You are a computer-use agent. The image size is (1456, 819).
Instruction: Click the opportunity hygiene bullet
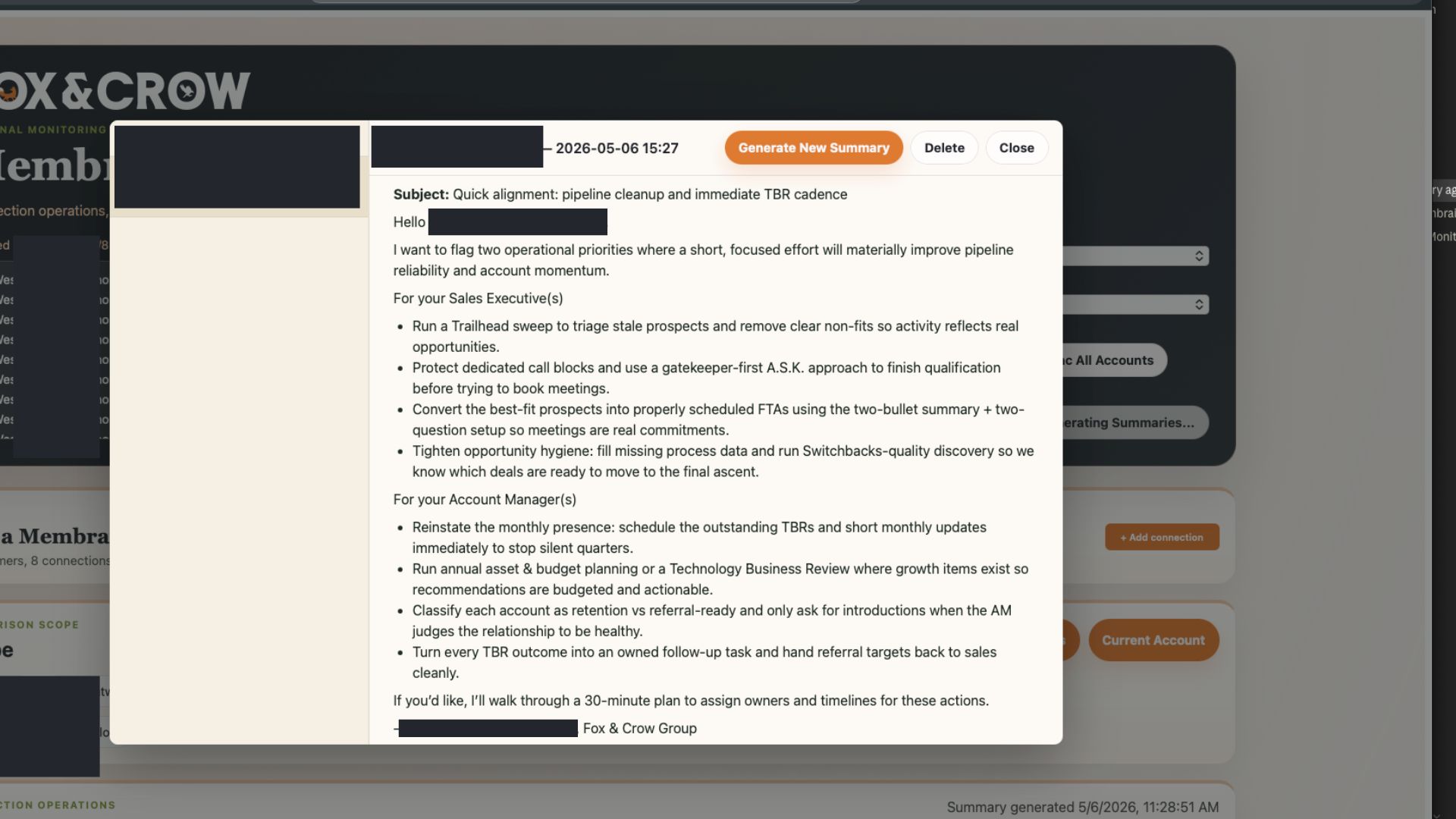[723, 461]
